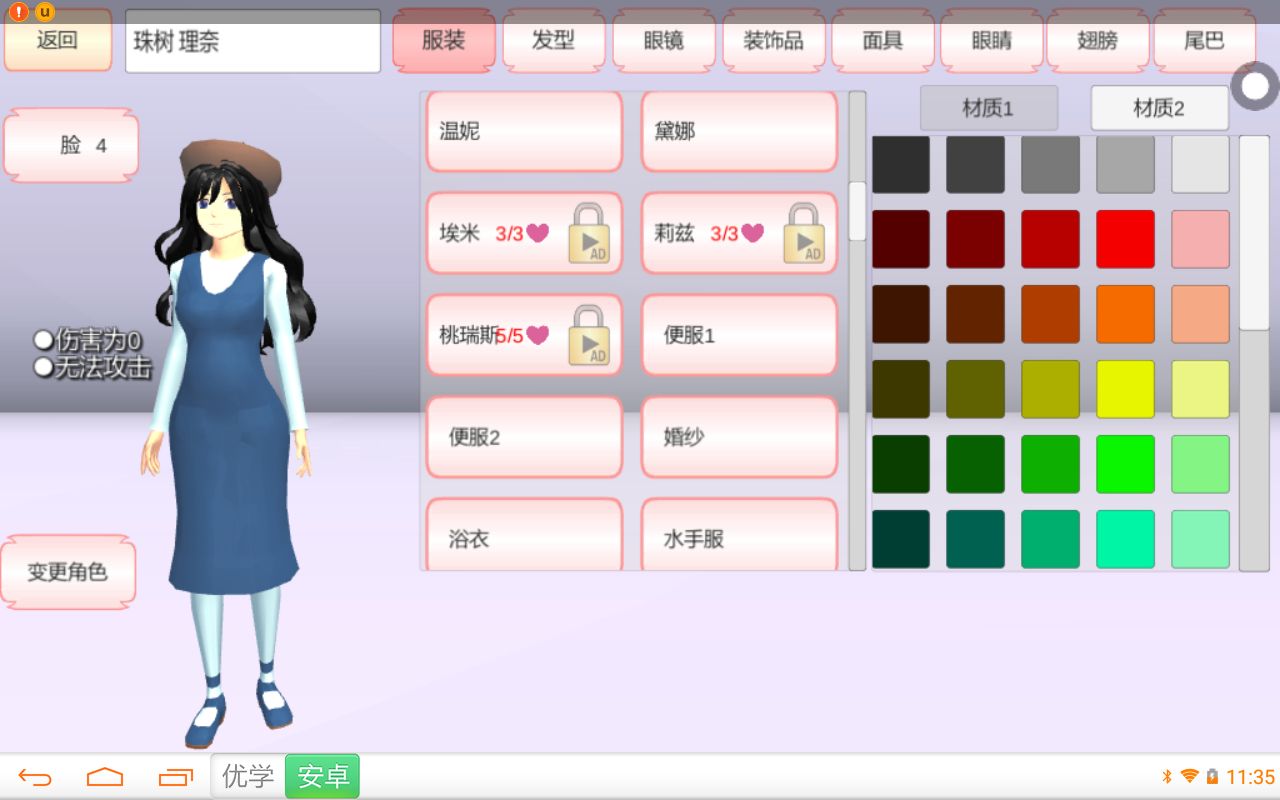
Task: Tap the ad lock icon on 桃瑞斯
Action: click(588, 335)
